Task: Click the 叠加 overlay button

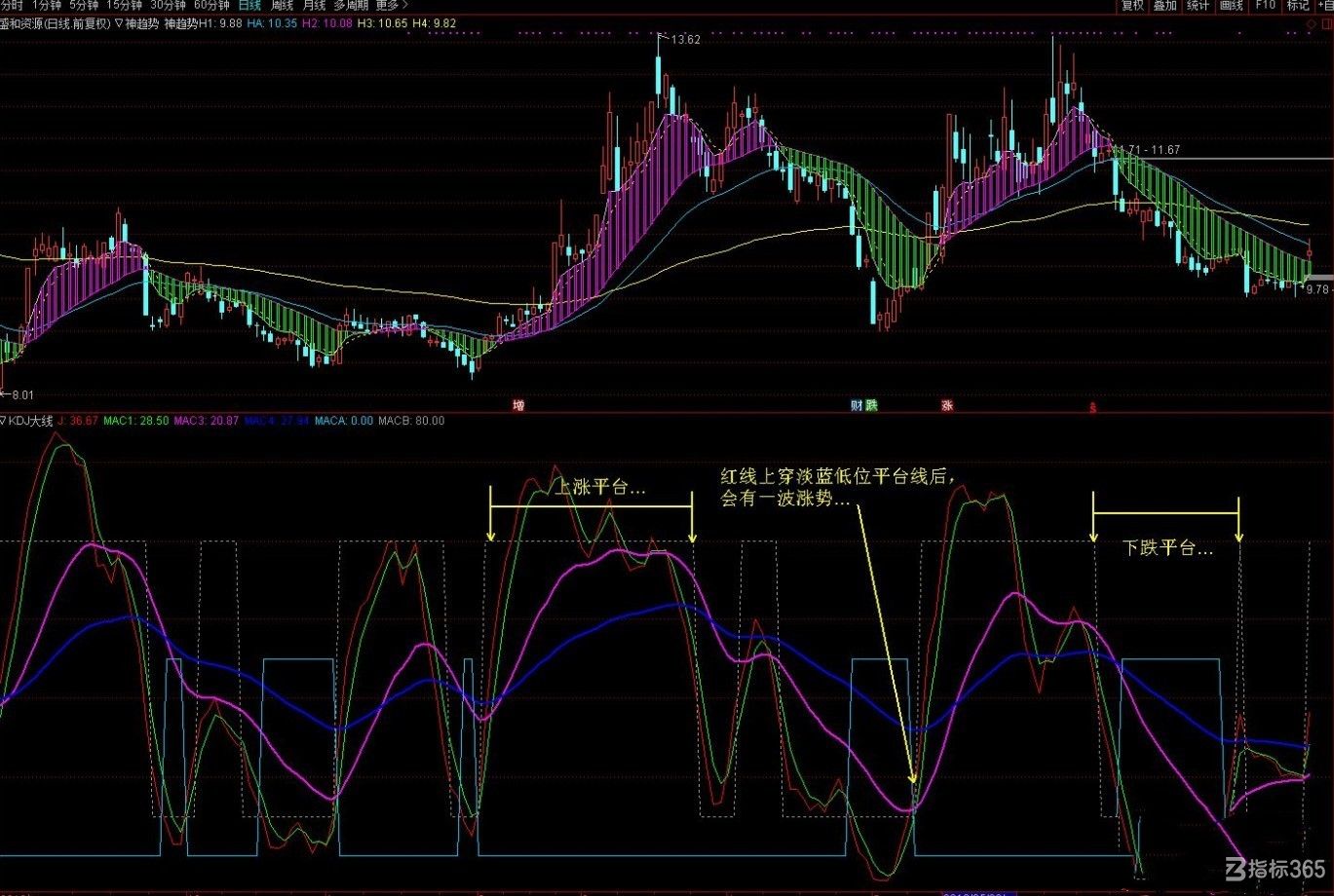Action: tap(1164, 5)
